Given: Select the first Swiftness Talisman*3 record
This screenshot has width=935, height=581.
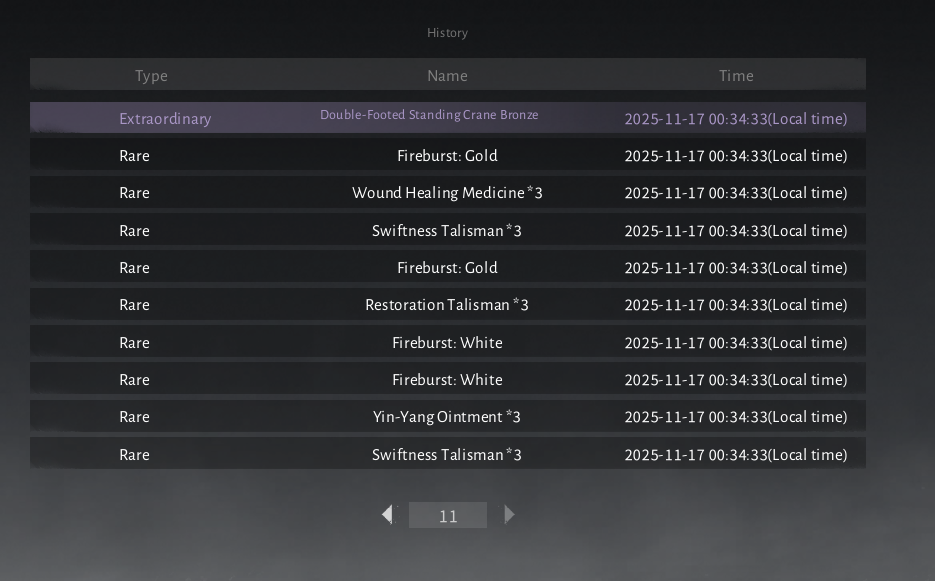Looking at the screenshot, I should point(447,231).
